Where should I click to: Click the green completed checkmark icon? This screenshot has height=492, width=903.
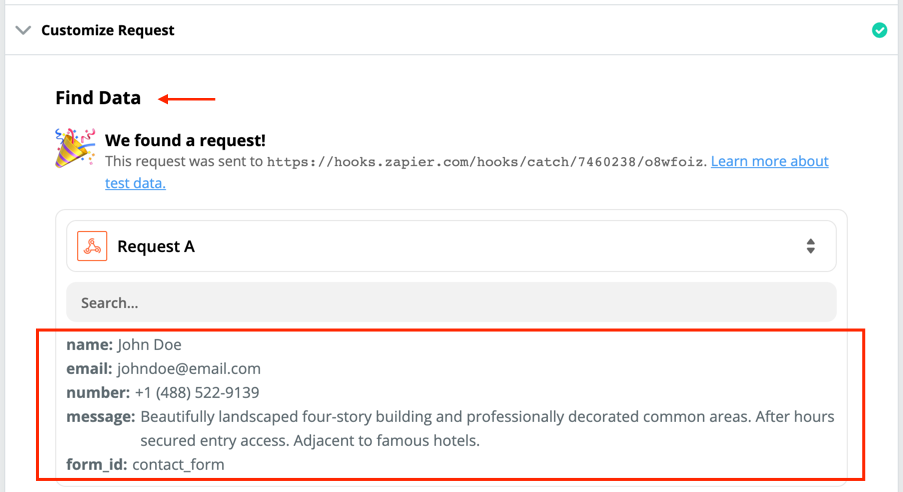click(x=879, y=30)
